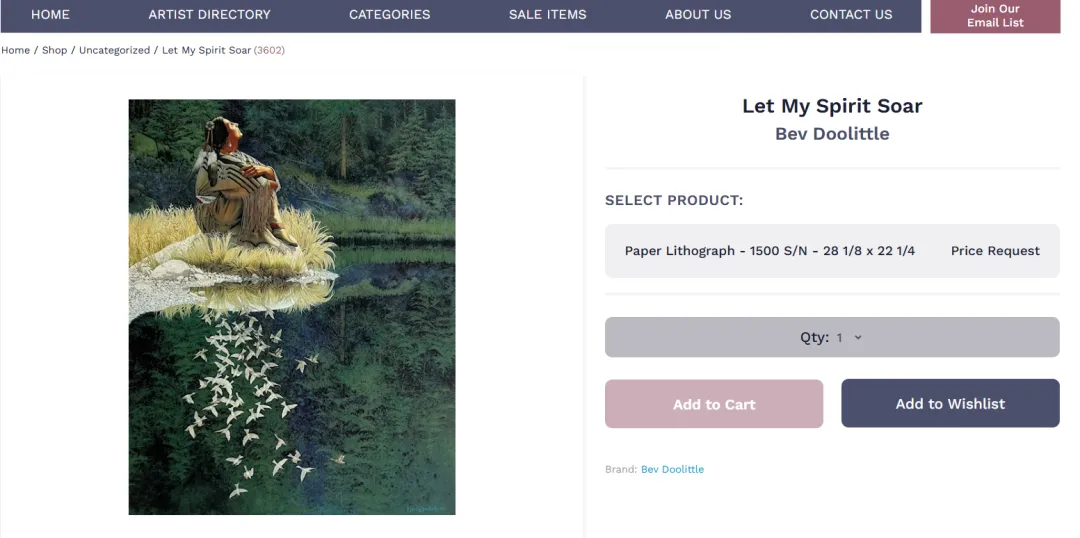The width and height of the screenshot is (1080, 538).
Task: Open the HOME menu item
Action: [50, 15]
